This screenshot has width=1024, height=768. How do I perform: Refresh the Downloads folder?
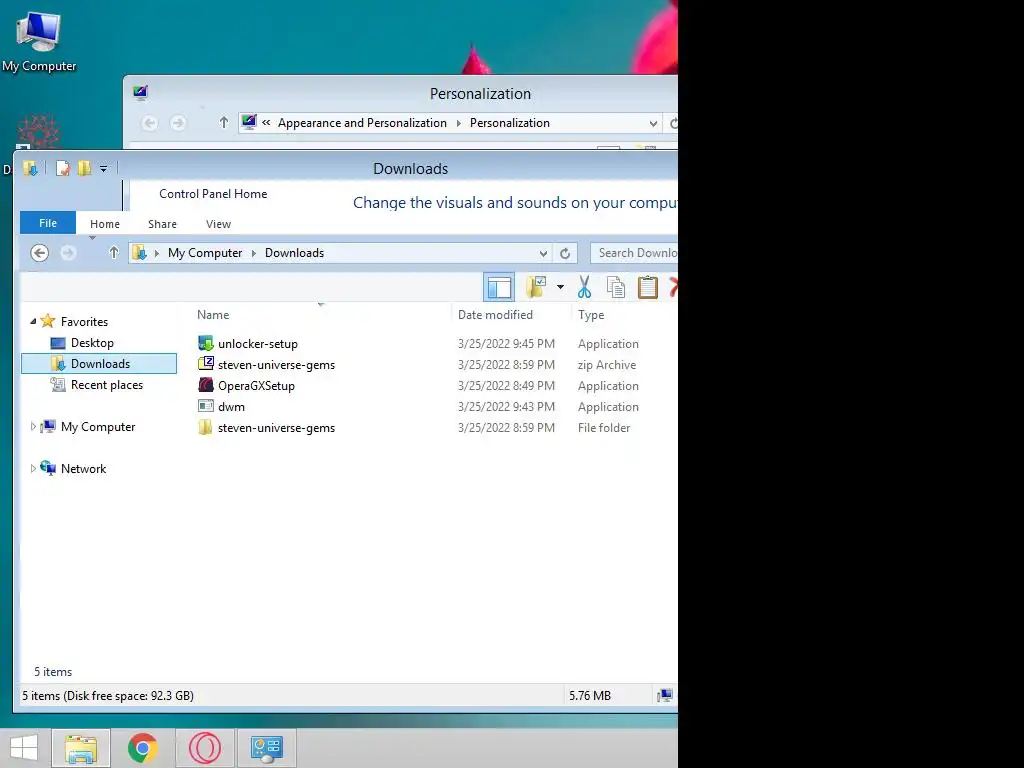[565, 253]
